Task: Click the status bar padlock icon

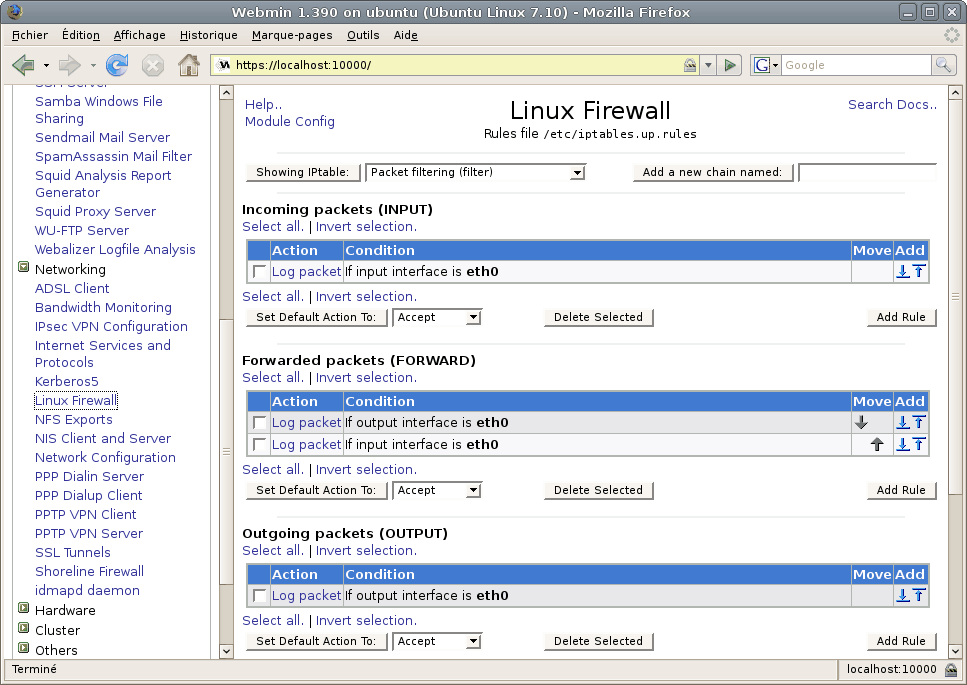Action: [x=951, y=670]
